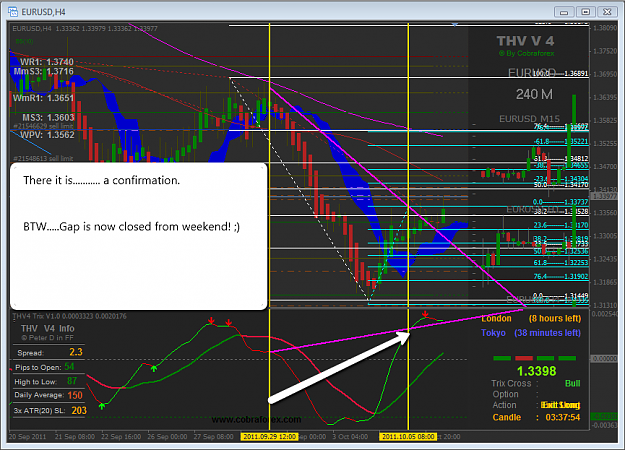Select the Fibonacci '76.4 1.31902' label
Viewport: 625px width, 450px height.
561,276
